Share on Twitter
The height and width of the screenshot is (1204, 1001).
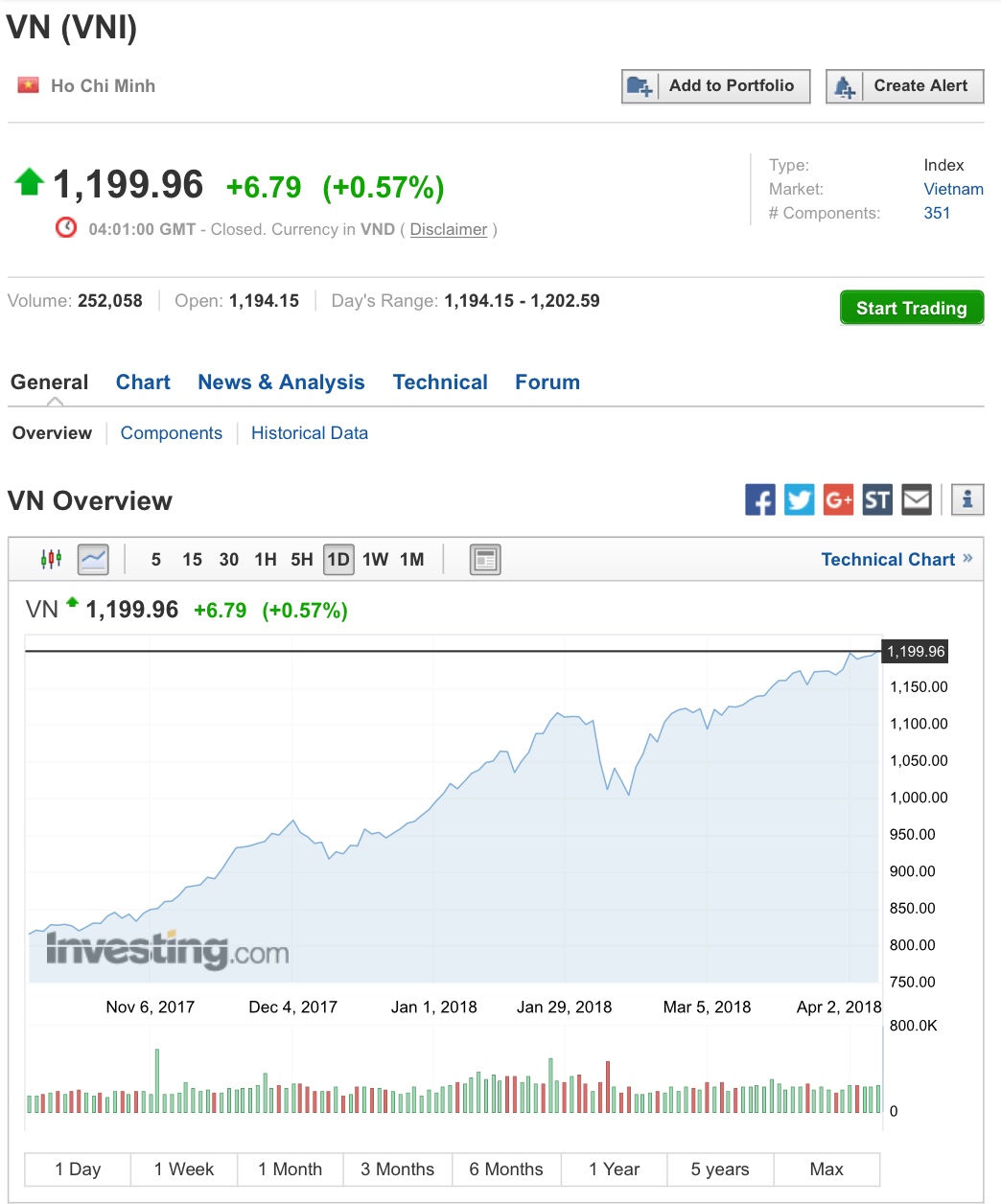799,499
